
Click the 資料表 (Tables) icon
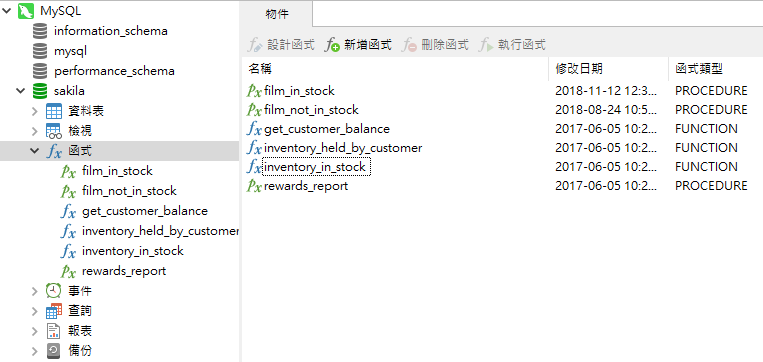tap(54, 111)
